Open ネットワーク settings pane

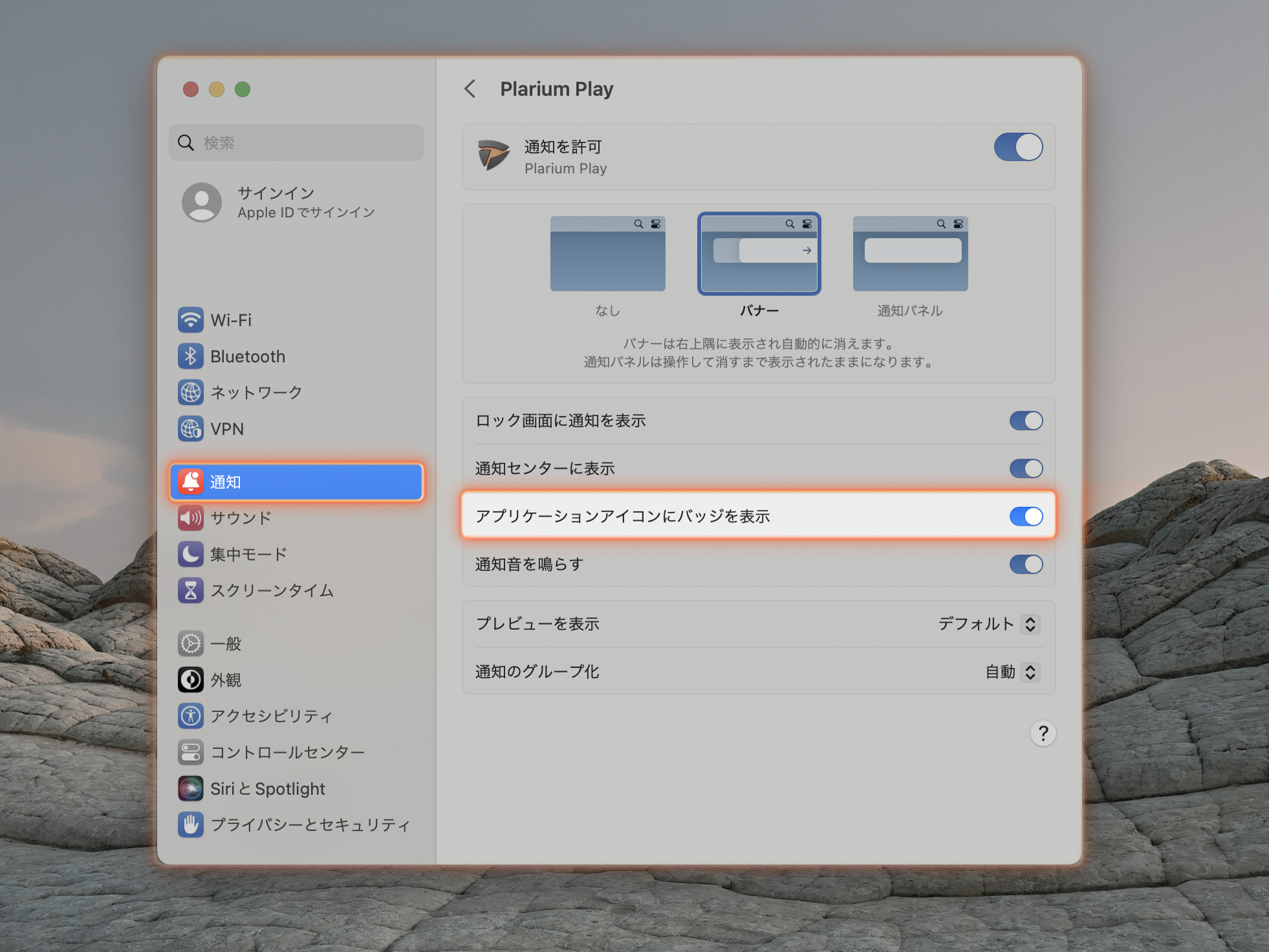point(297,393)
